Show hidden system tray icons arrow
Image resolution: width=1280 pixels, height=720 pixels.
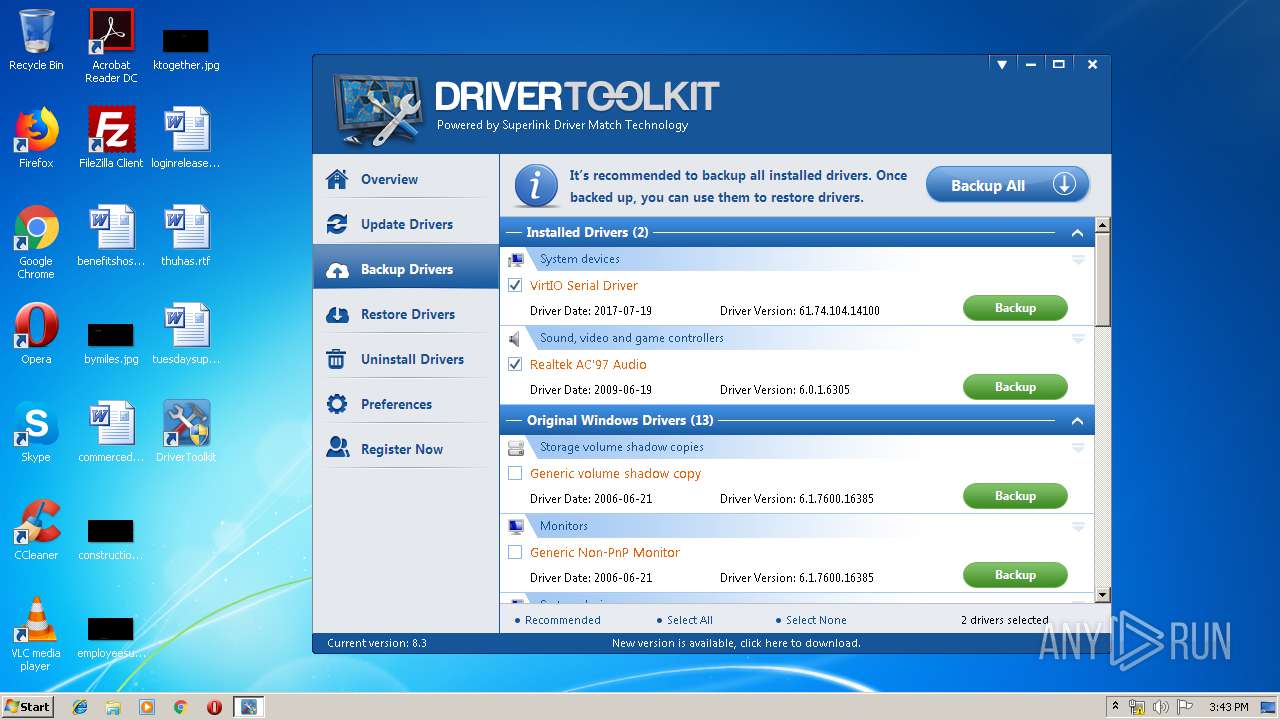[x=1115, y=707]
